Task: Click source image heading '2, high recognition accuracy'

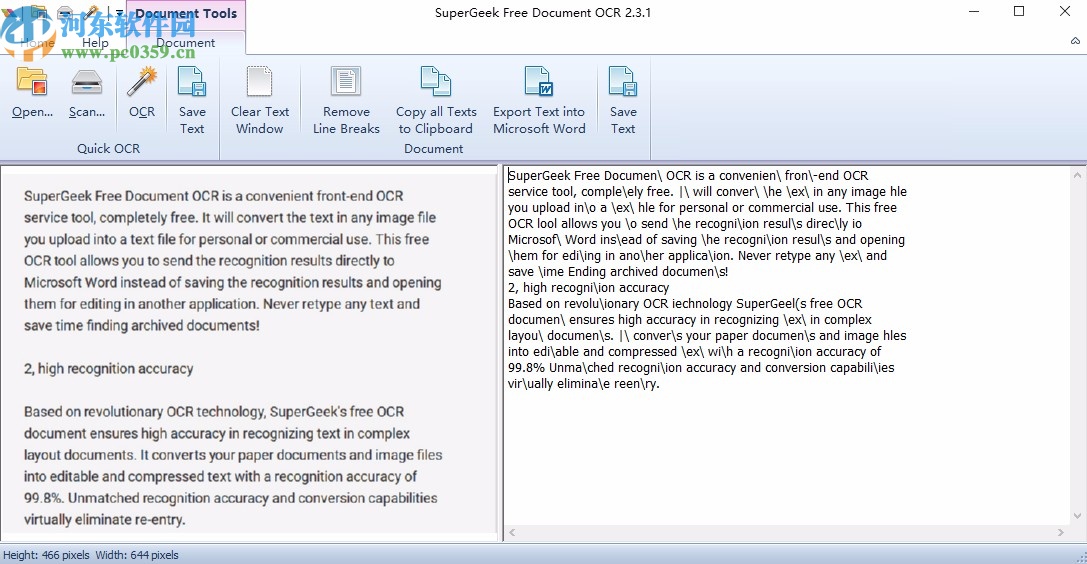Action: click(x=109, y=369)
